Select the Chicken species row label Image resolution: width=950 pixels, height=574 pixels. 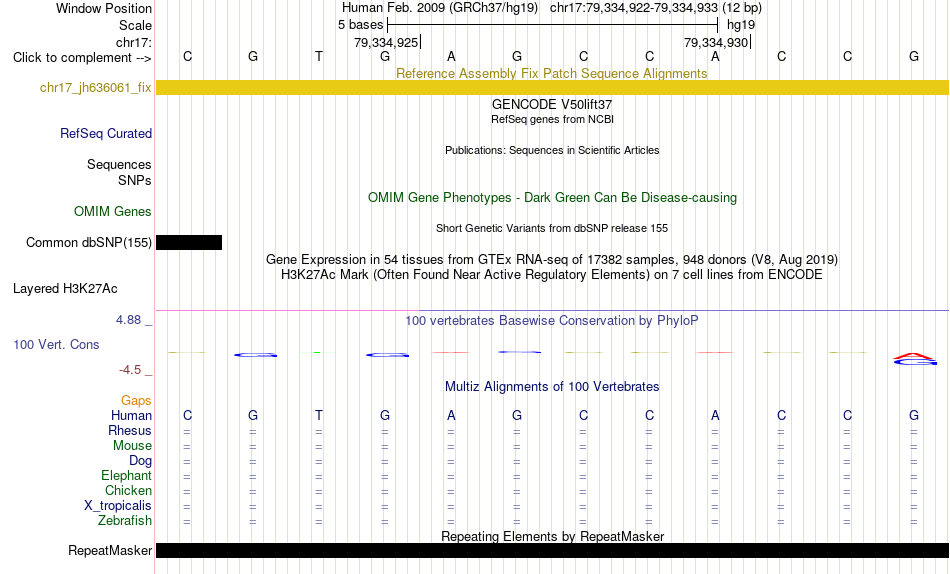pos(128,490)
